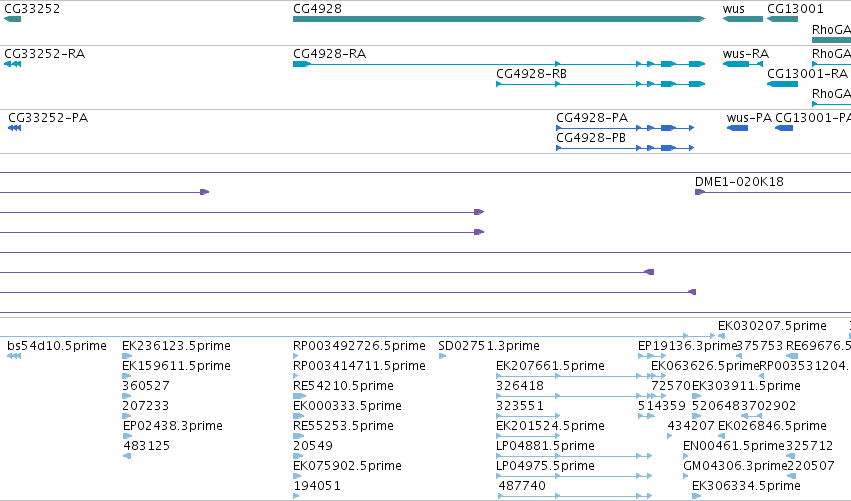
Task: Select the CG4928-RA transcript label
Action: click(x=329, y=54)
